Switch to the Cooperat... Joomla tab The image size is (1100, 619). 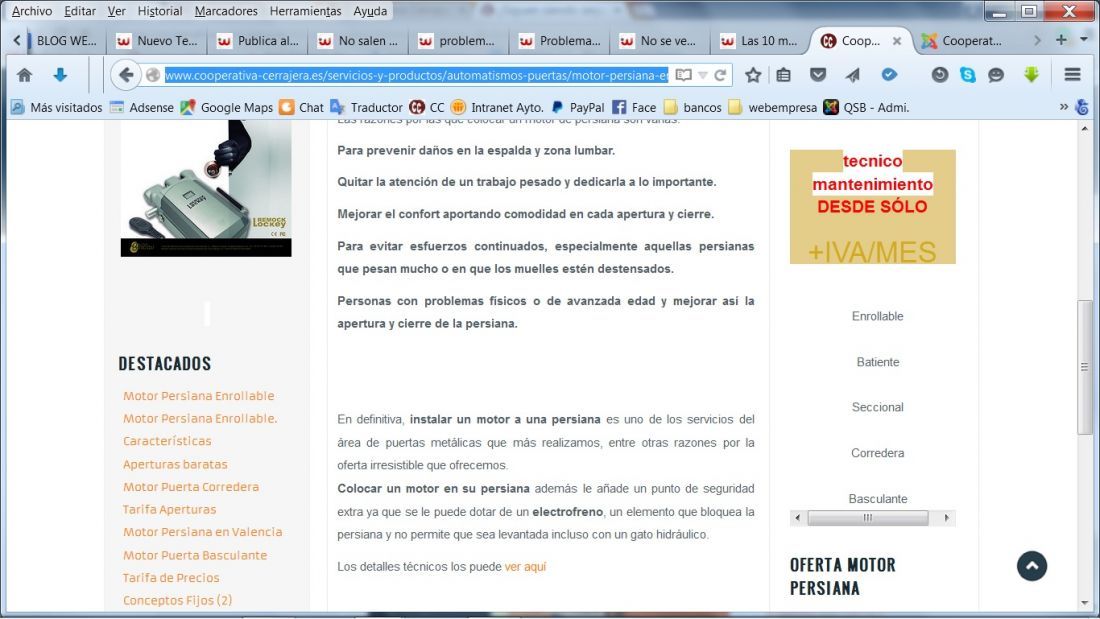pyautogui.click(x=962, y=41)
